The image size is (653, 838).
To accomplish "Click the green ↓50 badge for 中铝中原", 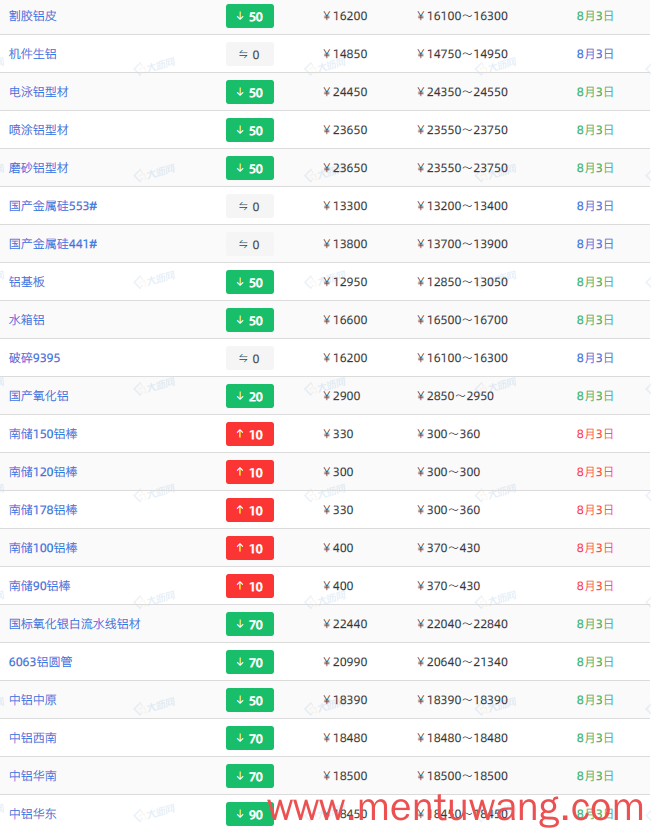I will (250, 700).
